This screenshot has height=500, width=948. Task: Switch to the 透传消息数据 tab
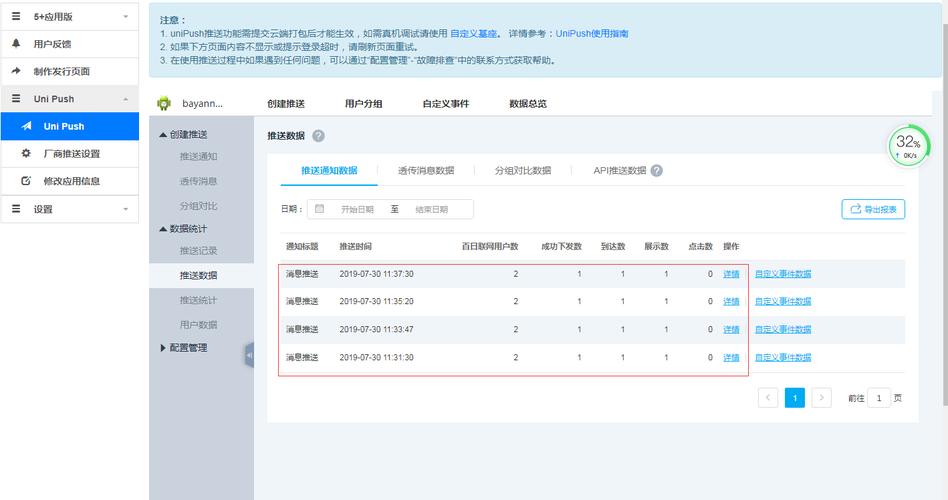(426, 170)
